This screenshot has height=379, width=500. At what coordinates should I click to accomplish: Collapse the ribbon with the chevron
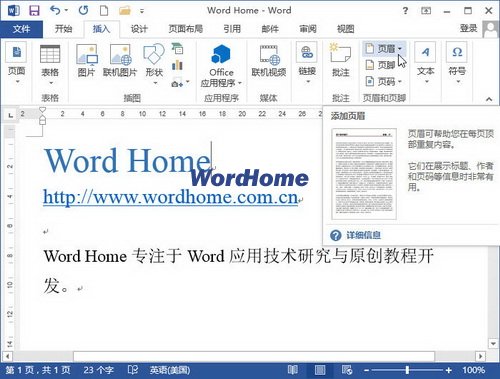point(489,99)
